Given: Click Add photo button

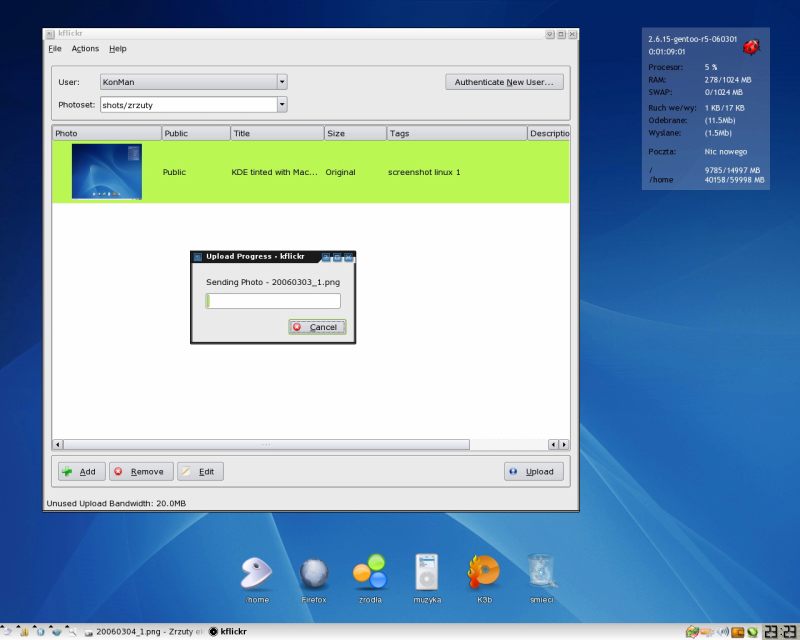Looking at the screenshot, I should (x=82, y=472).
